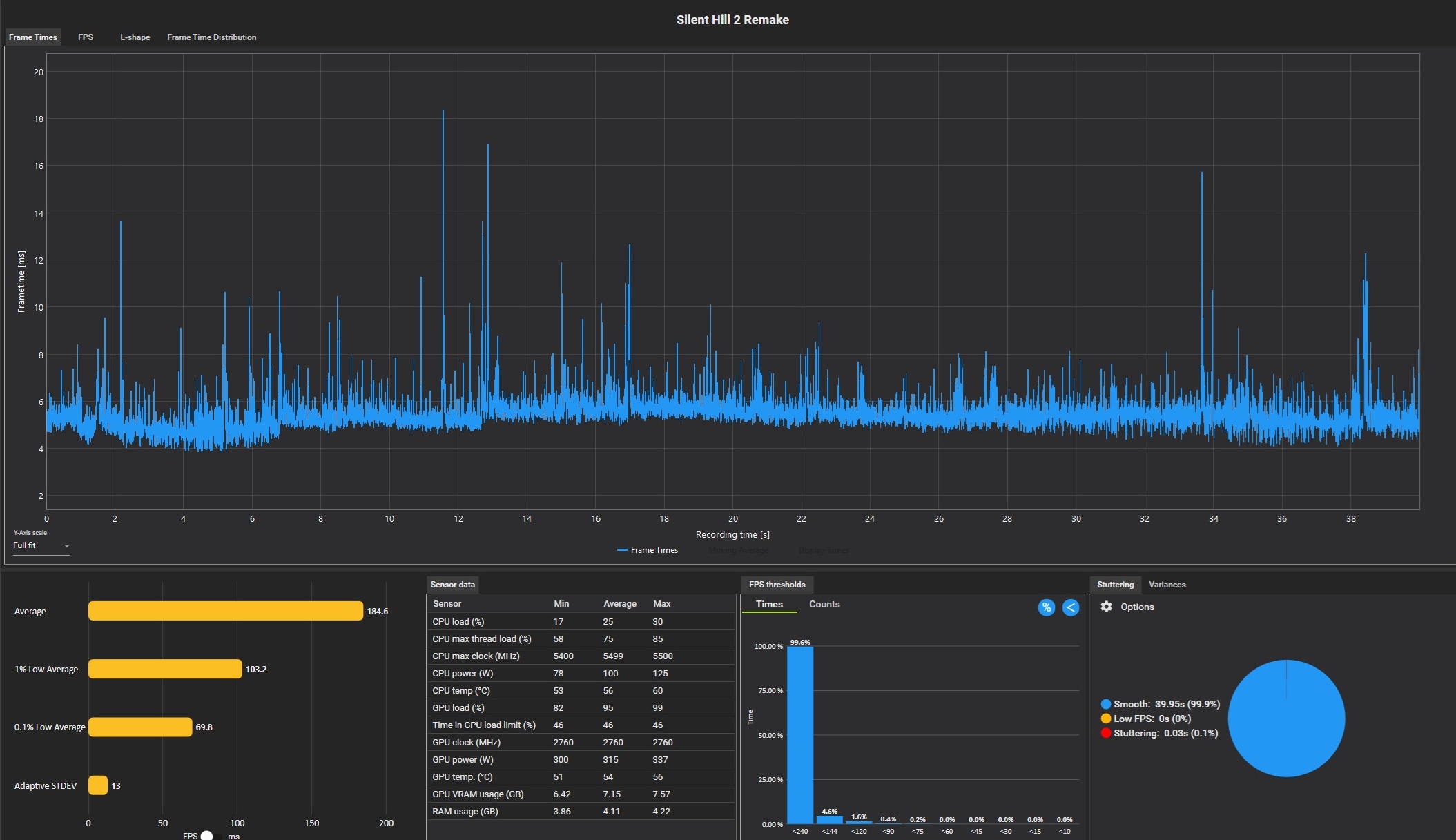The image size is (1456, 840).
Task: Select the CPU max clock (MHz) row
Action: coord(581,656)
